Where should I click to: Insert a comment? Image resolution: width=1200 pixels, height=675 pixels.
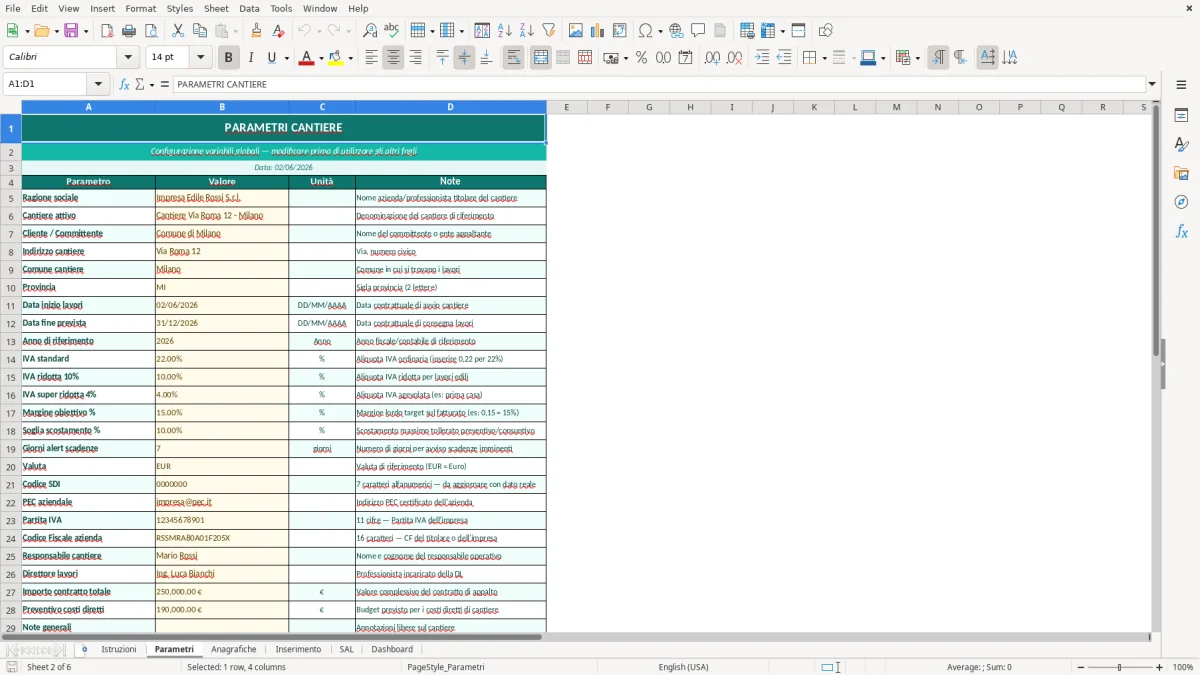click(x=698, y=31)
